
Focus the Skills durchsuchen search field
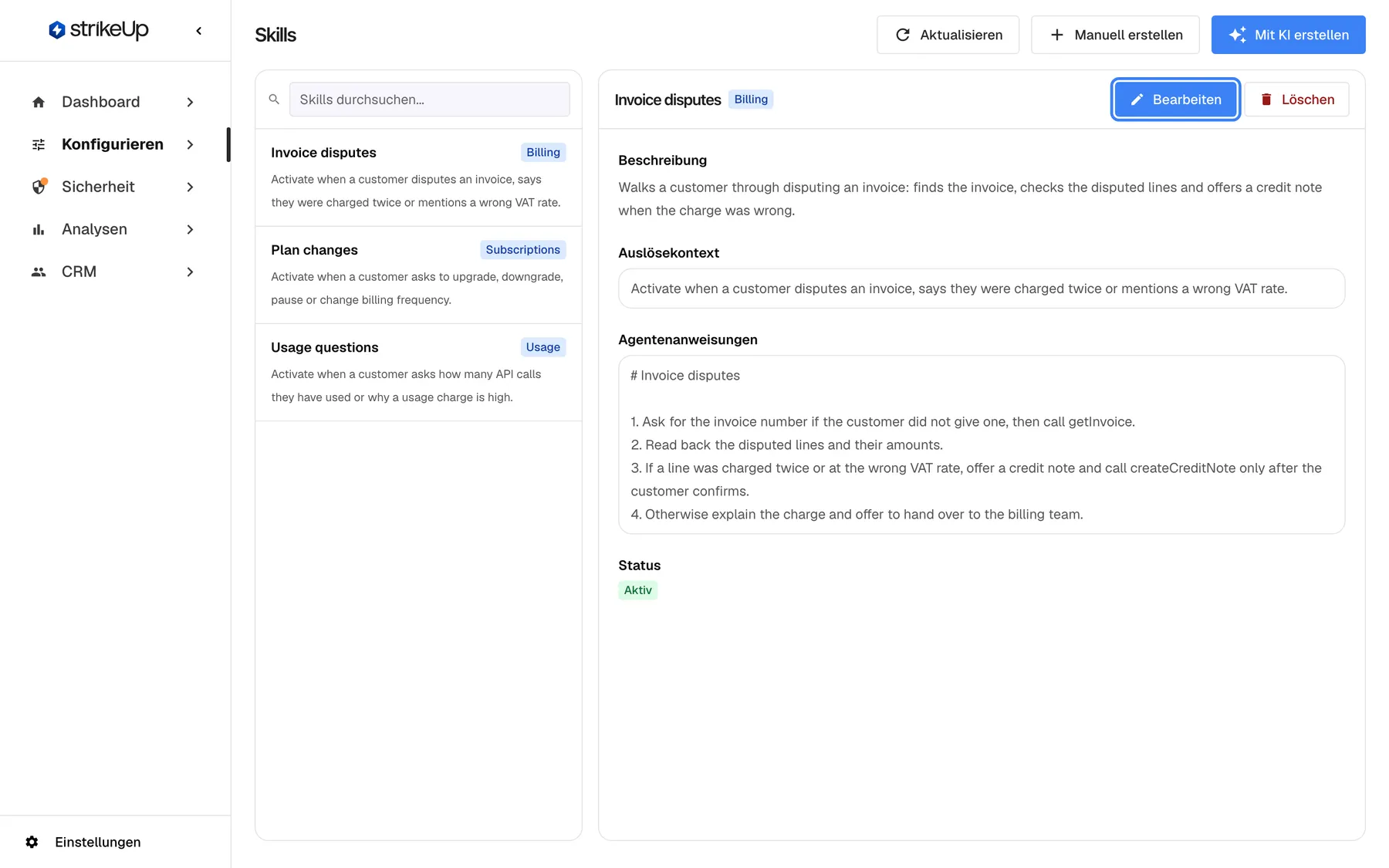point(429,100)
